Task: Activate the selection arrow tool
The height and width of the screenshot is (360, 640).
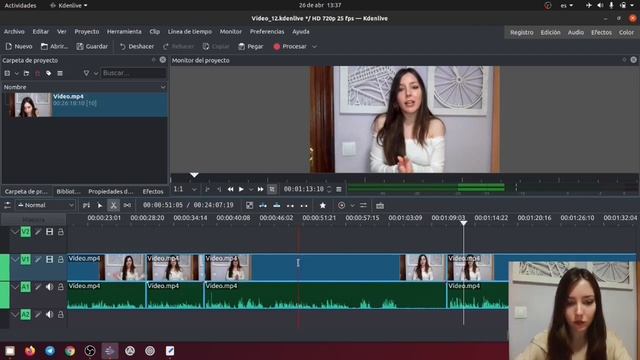Action: (x=100, y=205)
